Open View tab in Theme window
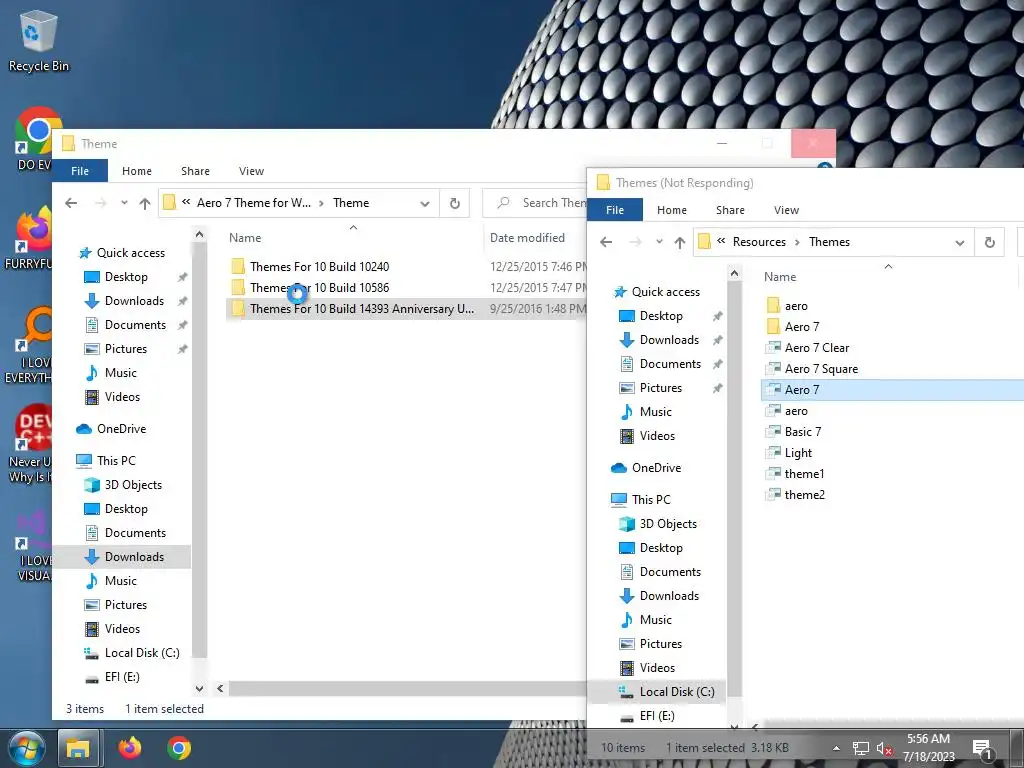The image size is (1024, 768). pyautogui.click(x=251, y=171)
